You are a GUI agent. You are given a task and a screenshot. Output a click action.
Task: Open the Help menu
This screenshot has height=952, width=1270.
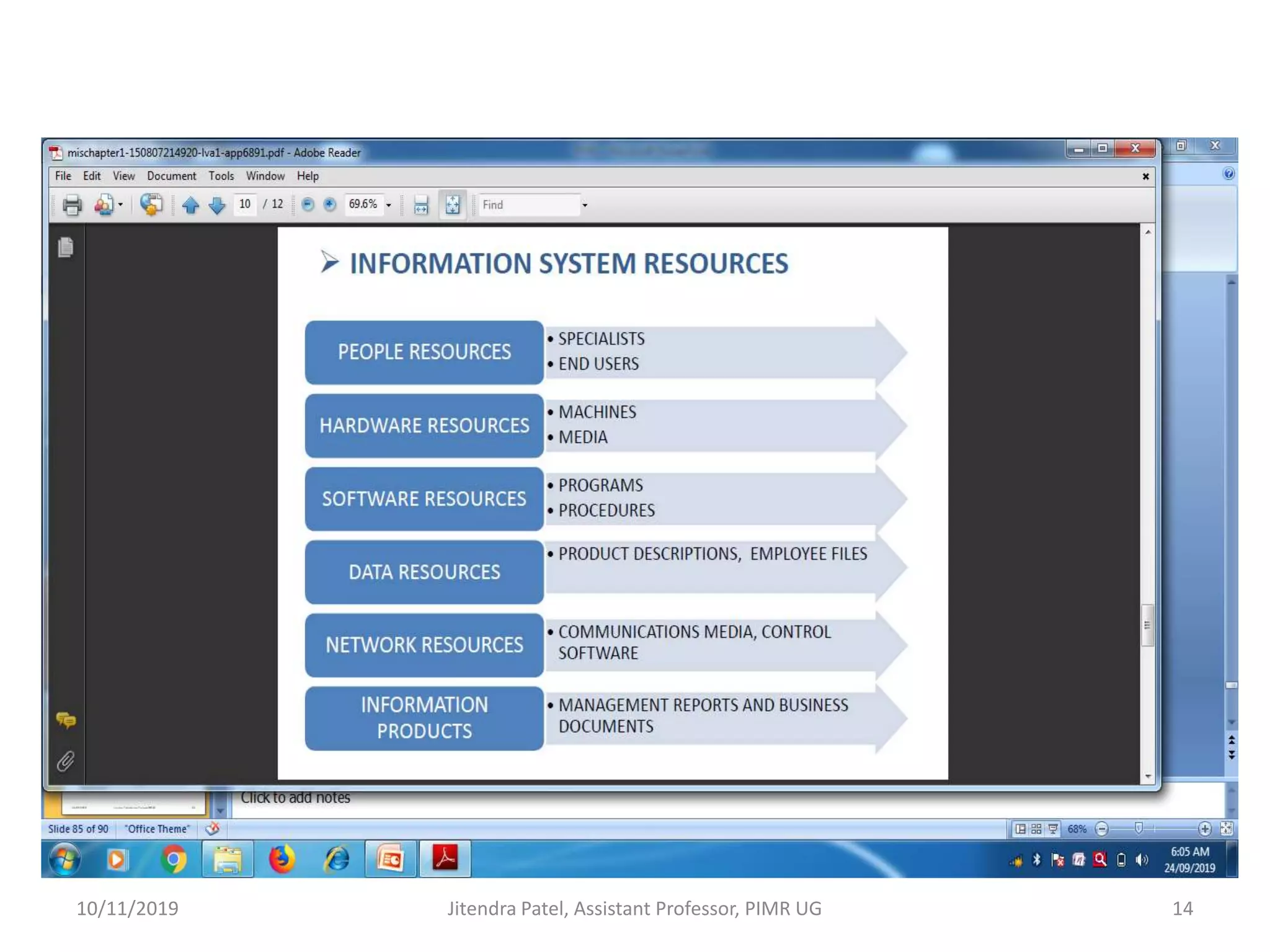[308, 176]
